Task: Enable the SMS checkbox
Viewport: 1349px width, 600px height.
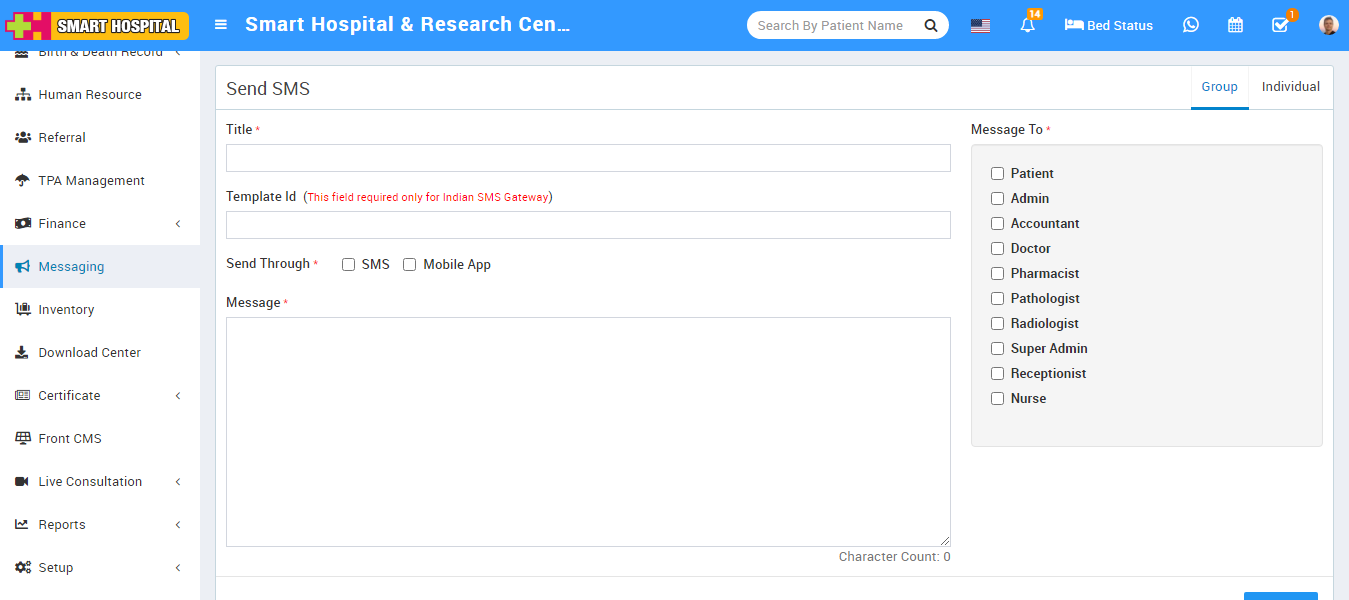Action: click(x=349, y=265)
